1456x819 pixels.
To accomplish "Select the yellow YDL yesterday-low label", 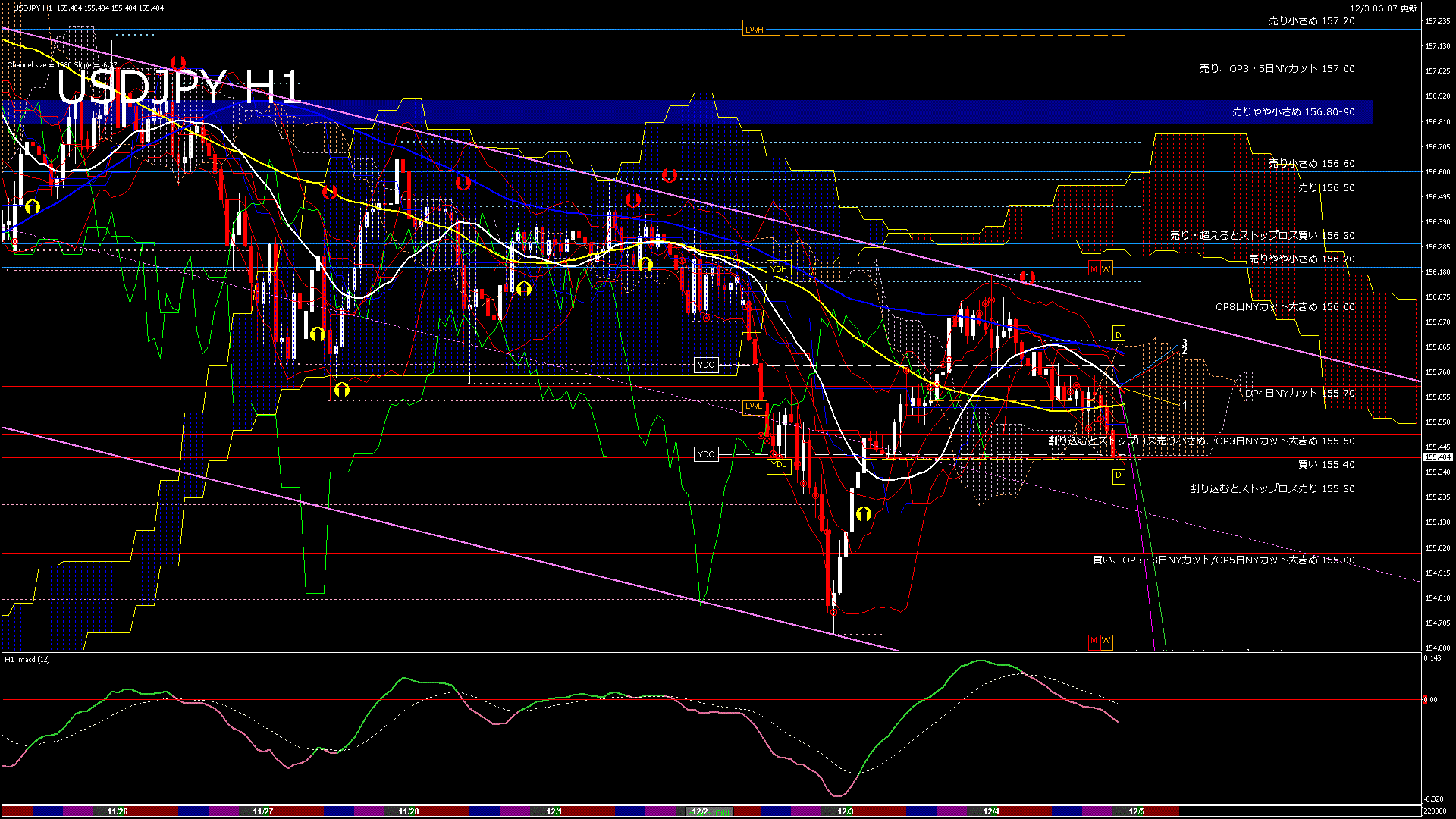I will click(778, 465).
